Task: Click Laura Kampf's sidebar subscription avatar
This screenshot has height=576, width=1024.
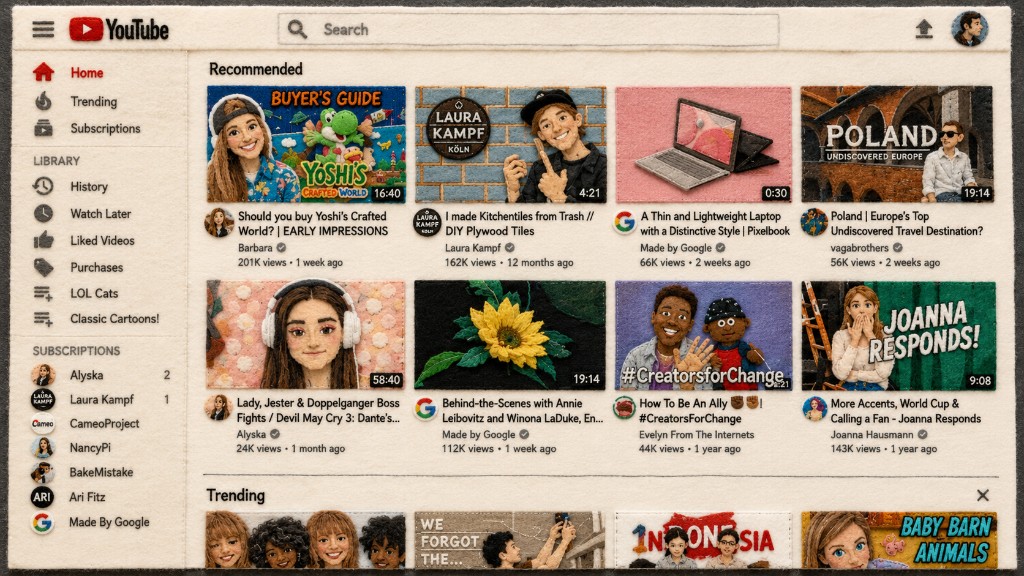Action: coord(43,400)
